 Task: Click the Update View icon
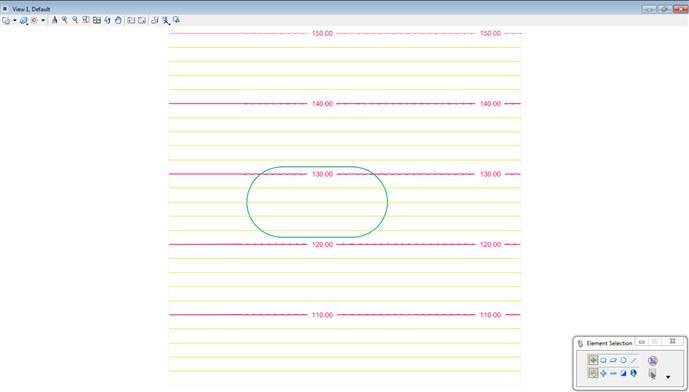(x=54, y=20)
